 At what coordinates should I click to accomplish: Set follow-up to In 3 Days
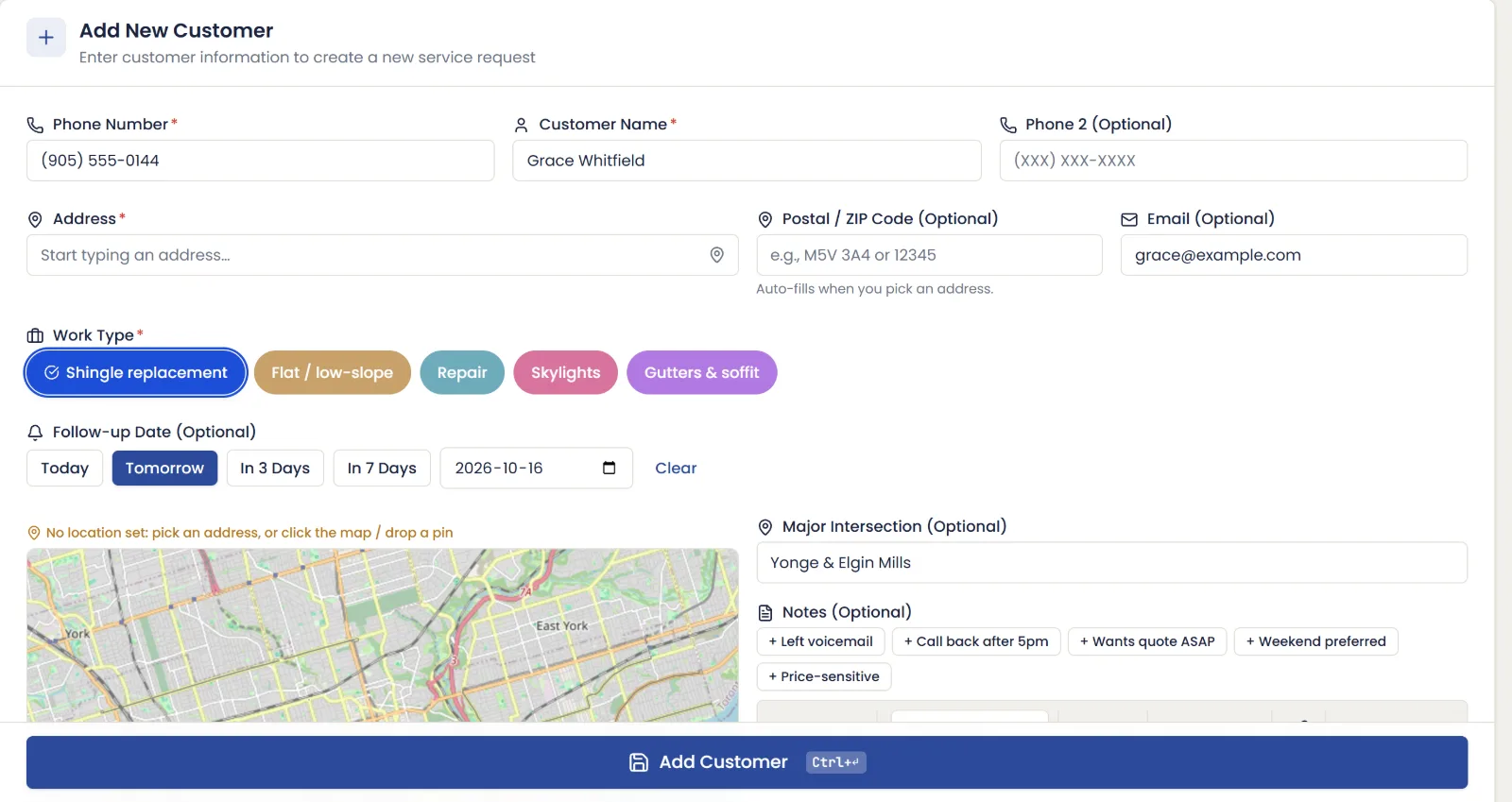[275, 468]
